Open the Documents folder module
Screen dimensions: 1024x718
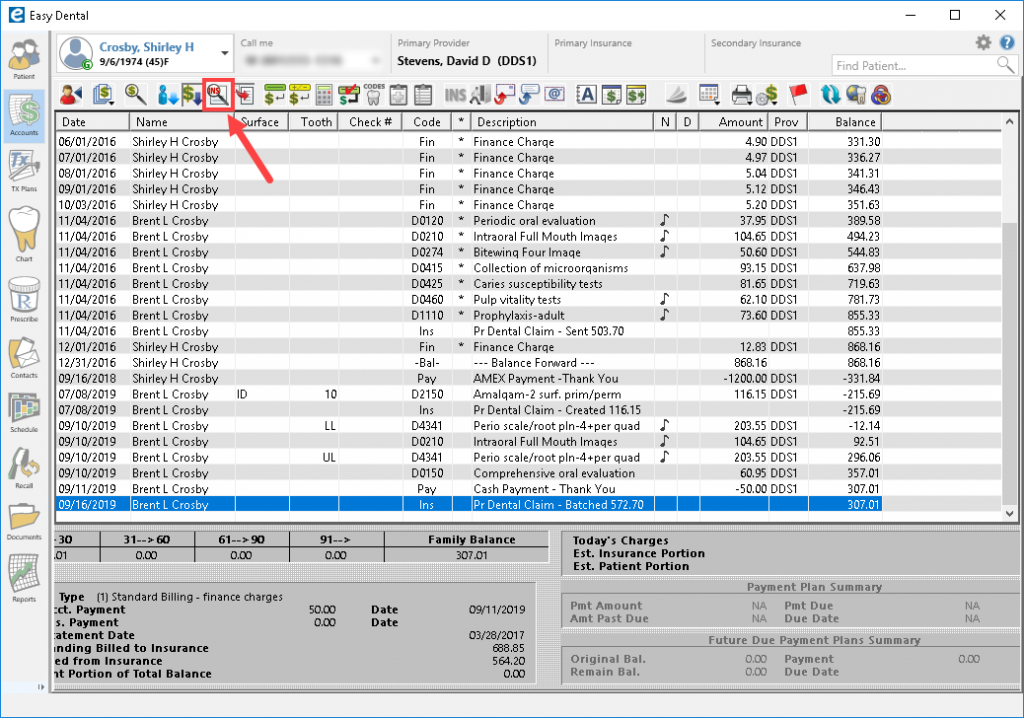(x=24, y=521)
